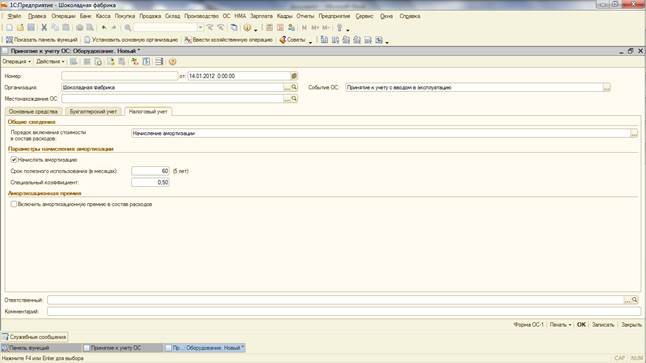This screenshot has width=646, height=363.
Task: Click the Форма ОС-1 button
Action: pyautogui.click(x=528, y=325)
